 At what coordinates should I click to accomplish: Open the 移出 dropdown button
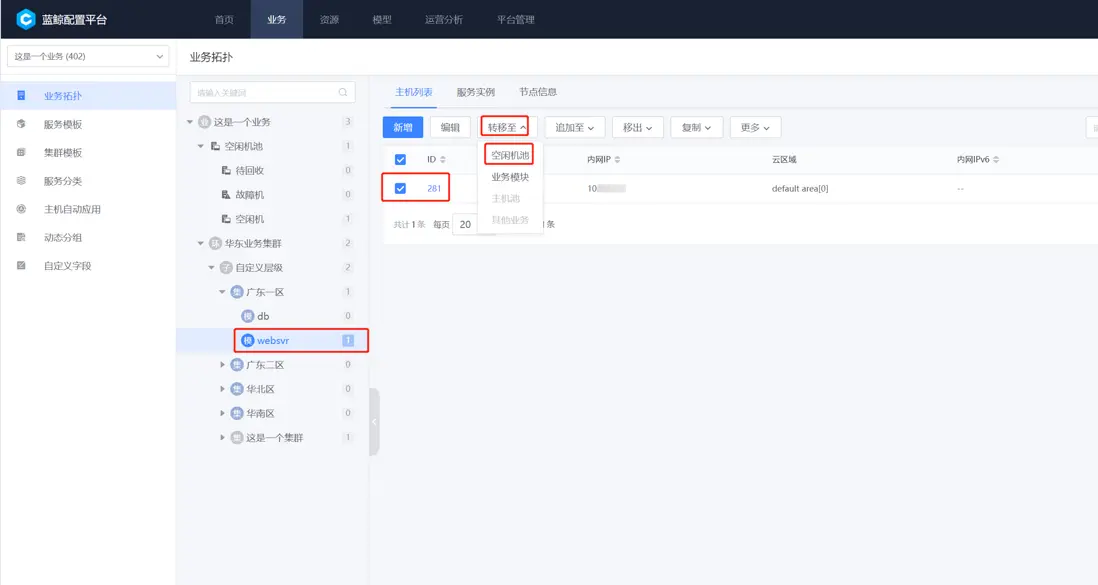coord(637,128)
